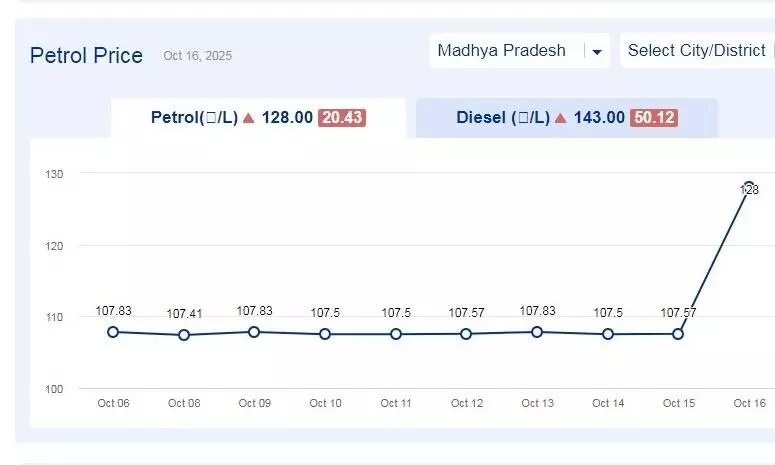This screenshot has width=775, height=465.
Task: Click the Oct 06 data point marker
Action: (x=113, y=332)
